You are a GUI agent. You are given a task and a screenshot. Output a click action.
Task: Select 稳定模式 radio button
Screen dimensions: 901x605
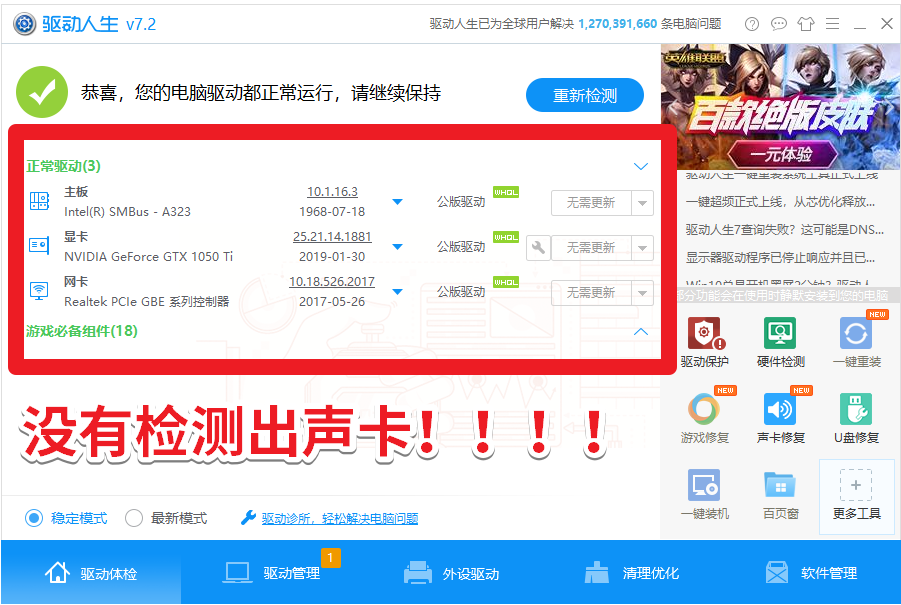pos(34,518)
